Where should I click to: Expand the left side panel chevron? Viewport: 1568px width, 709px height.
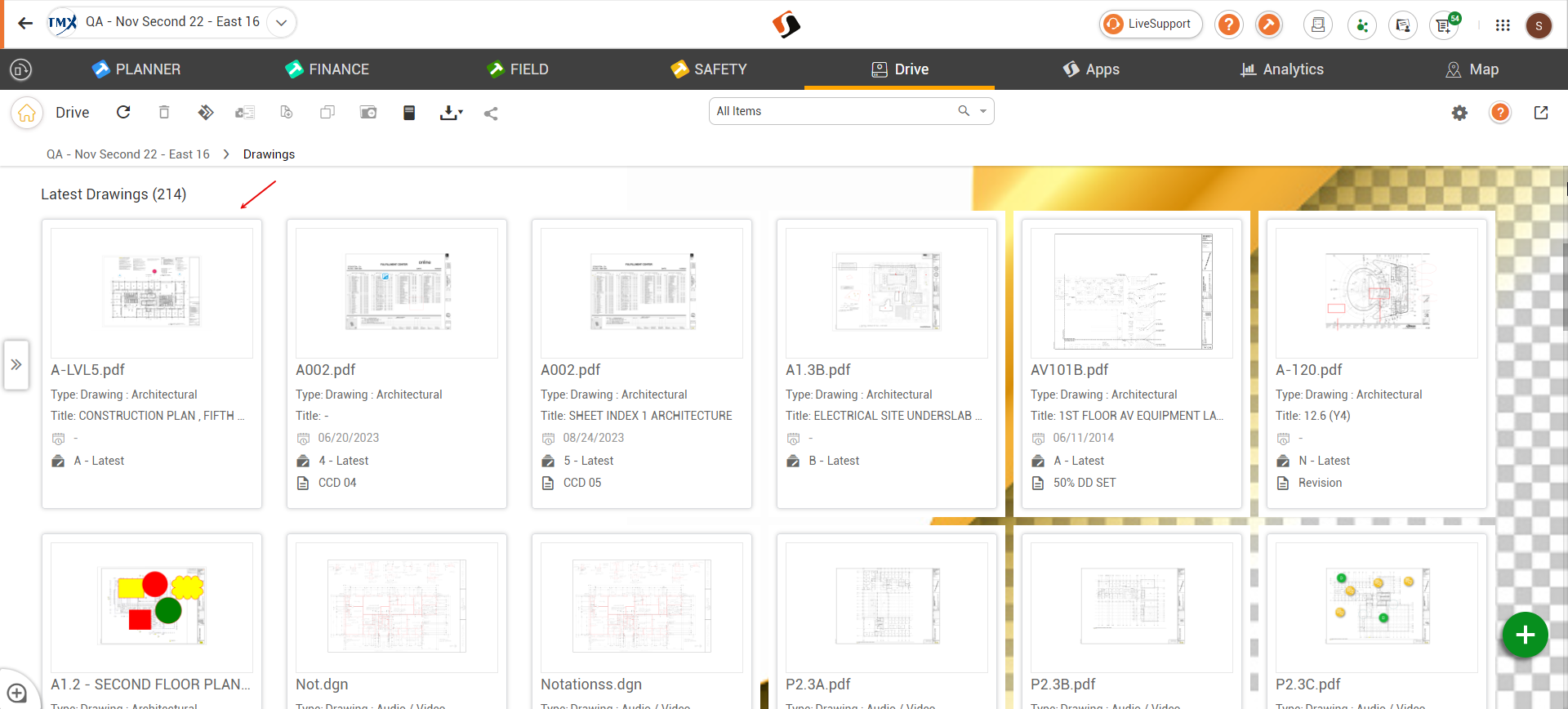16,364
